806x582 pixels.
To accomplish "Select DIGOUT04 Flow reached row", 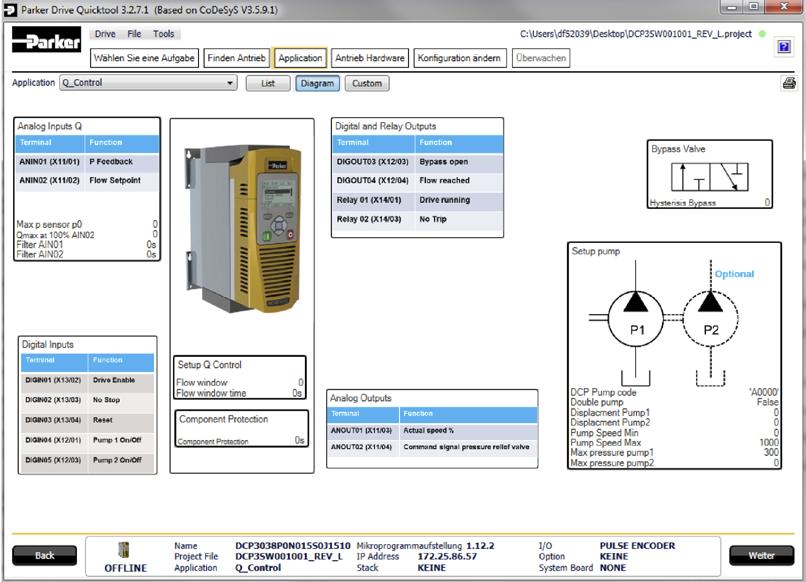I will (417, 181).
